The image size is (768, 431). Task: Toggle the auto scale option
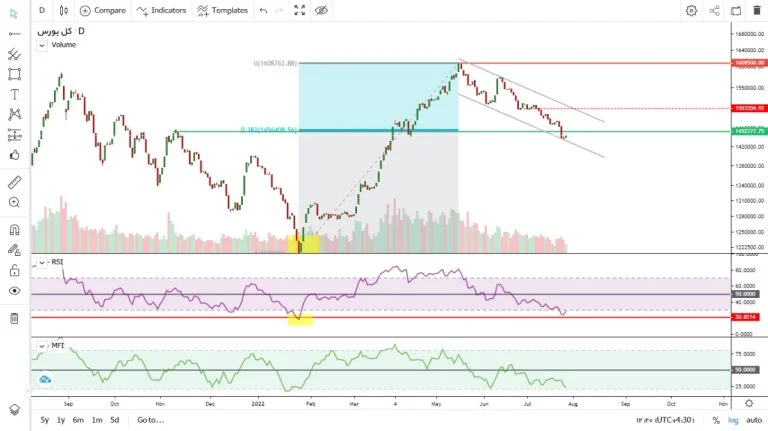(755, 420)
